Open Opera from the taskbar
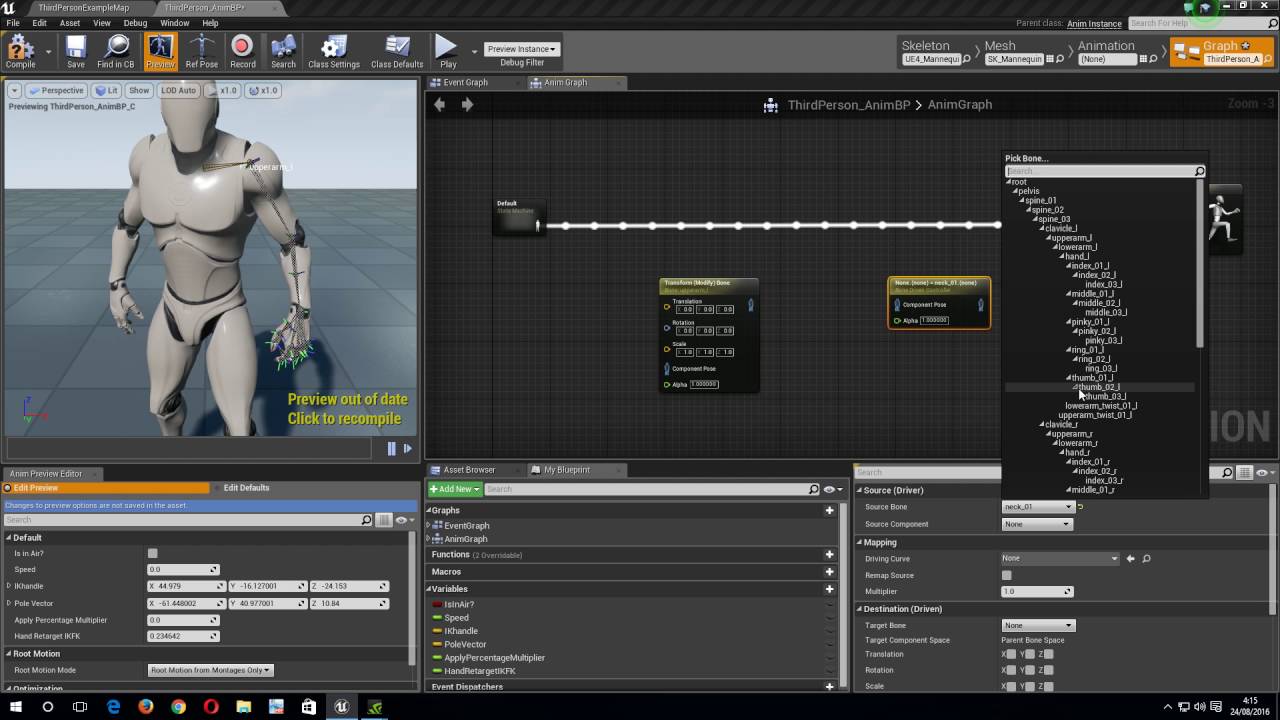The width and height of the screenshot is (1280, 720). [x=211, y=706]
